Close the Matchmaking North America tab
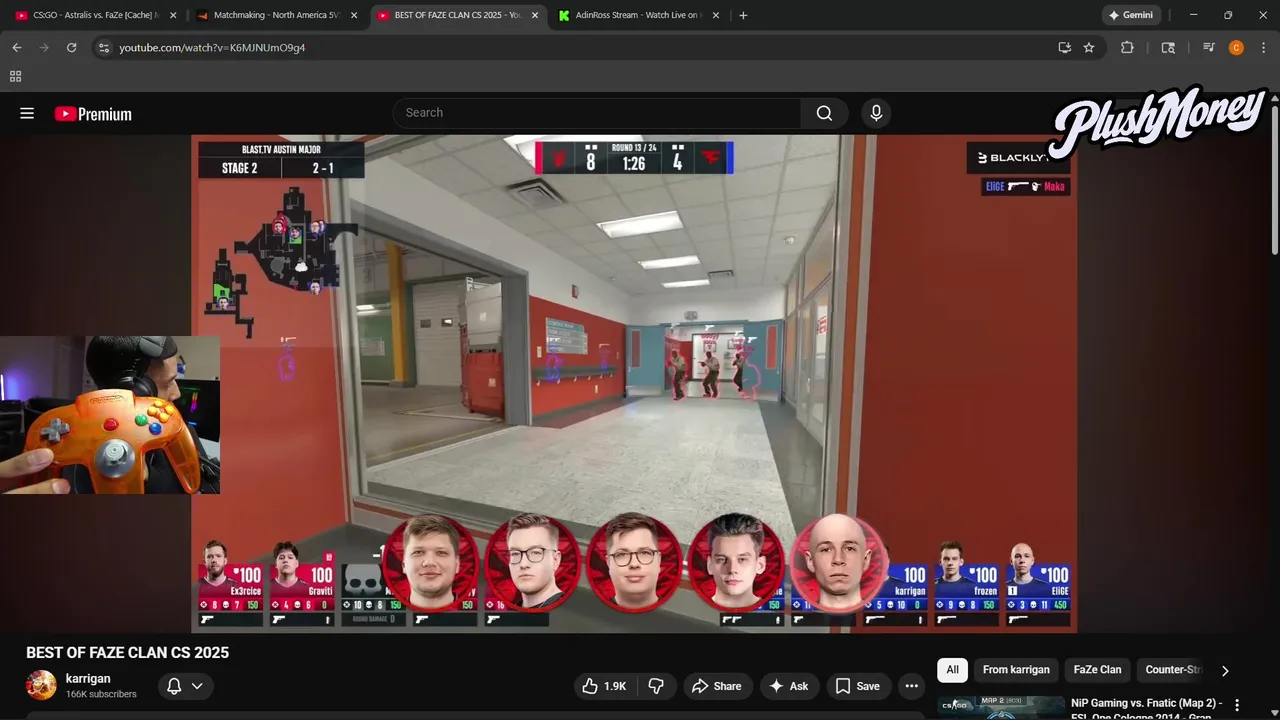Image resolution: width=1280 pixels, height=720 pixels. [x=354, y=15]
